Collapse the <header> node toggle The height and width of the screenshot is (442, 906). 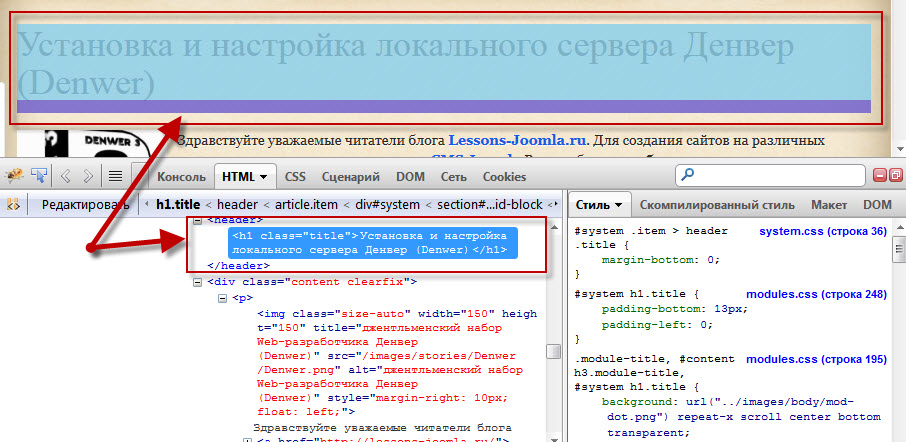(x=198, y=220)
